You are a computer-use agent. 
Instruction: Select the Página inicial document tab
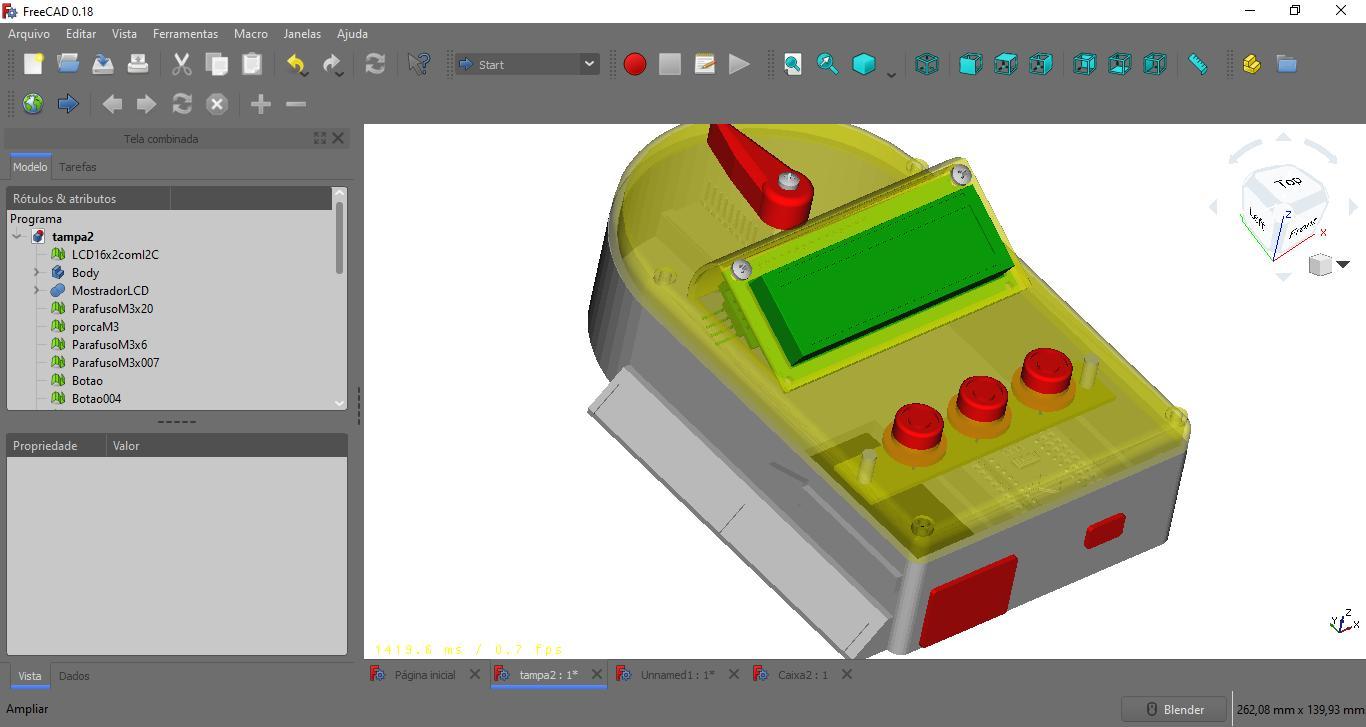tap(425, 675)
